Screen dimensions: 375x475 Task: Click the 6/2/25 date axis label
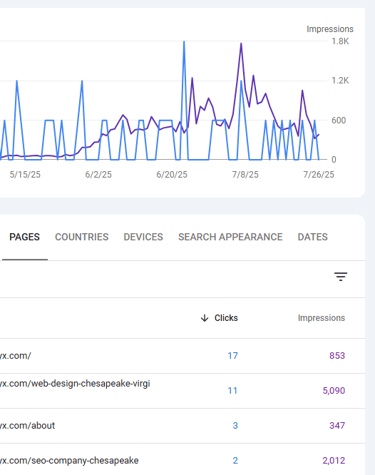pos(98,175)
